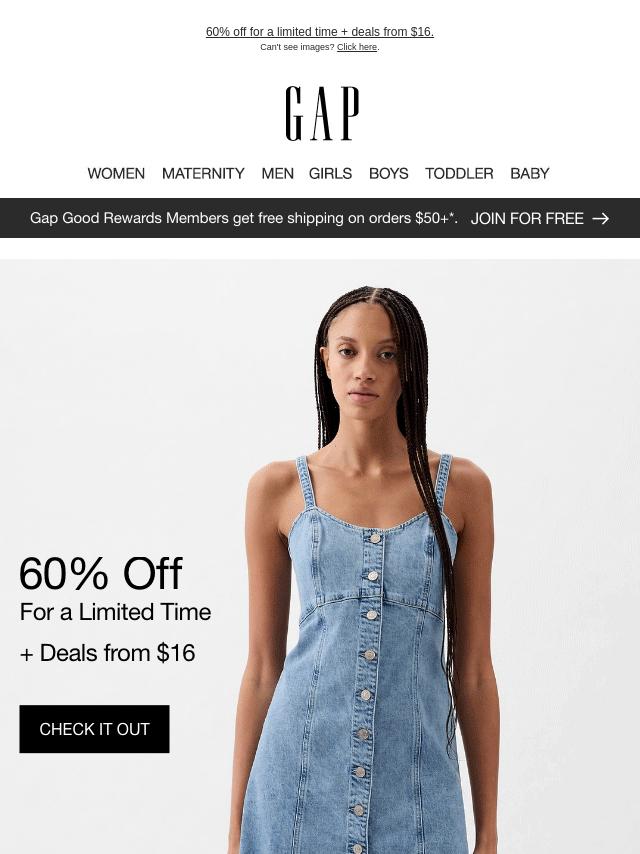
Task: Select the GIRLS category link
Action: click(330, 173)
